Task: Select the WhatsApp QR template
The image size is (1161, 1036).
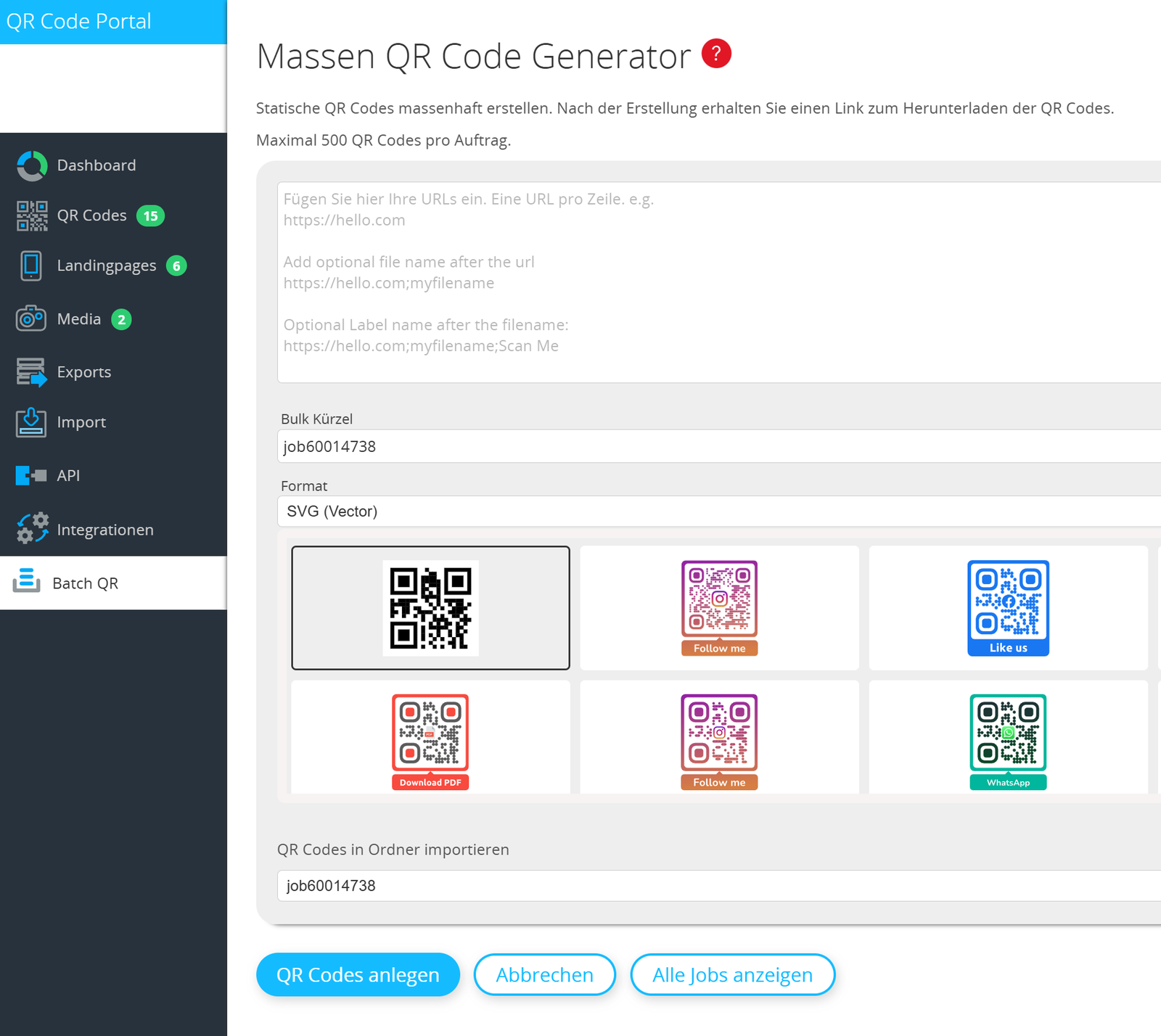Action: coord(1008,739)
